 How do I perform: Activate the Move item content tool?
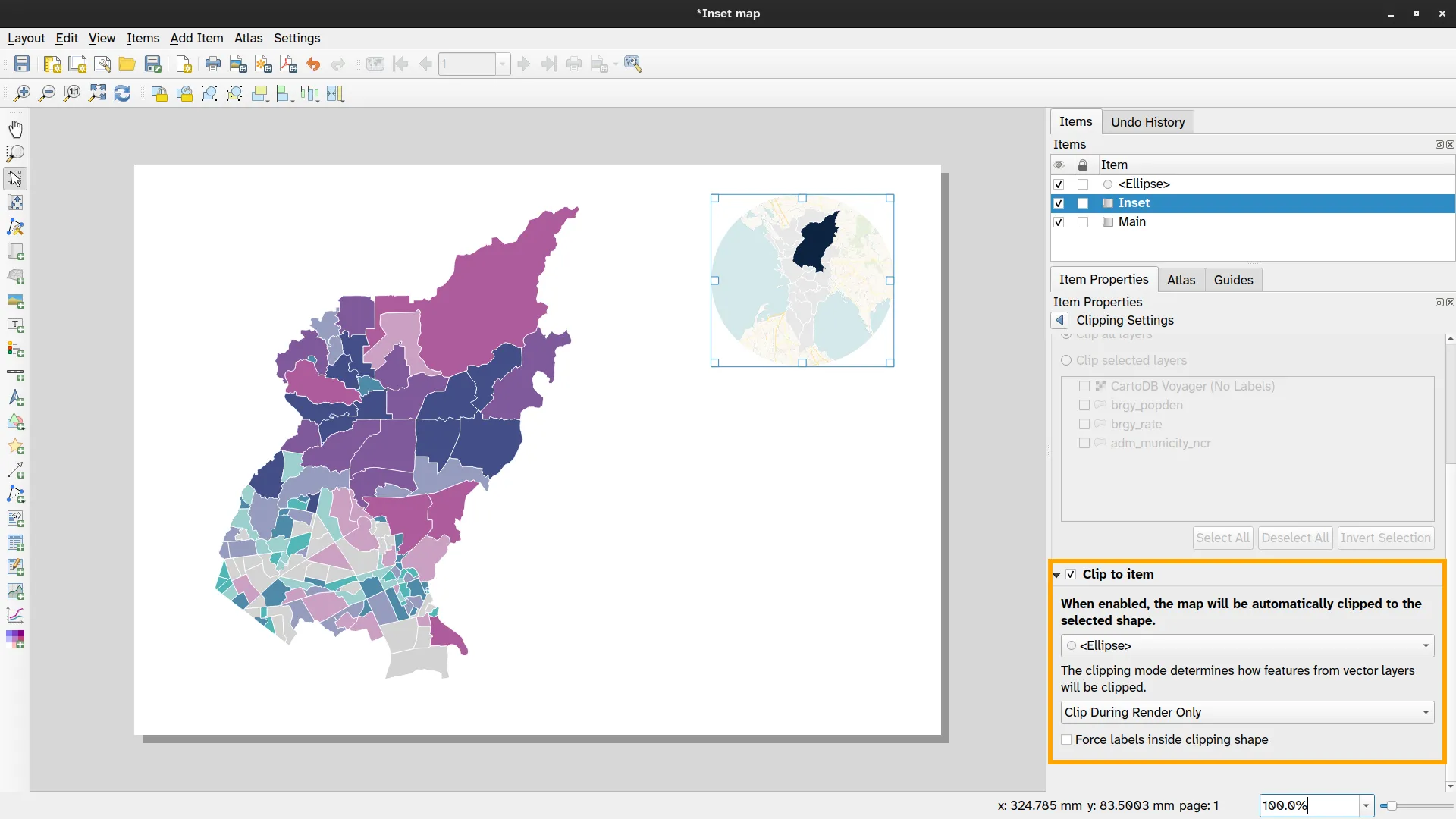click(x=15, y=202)
